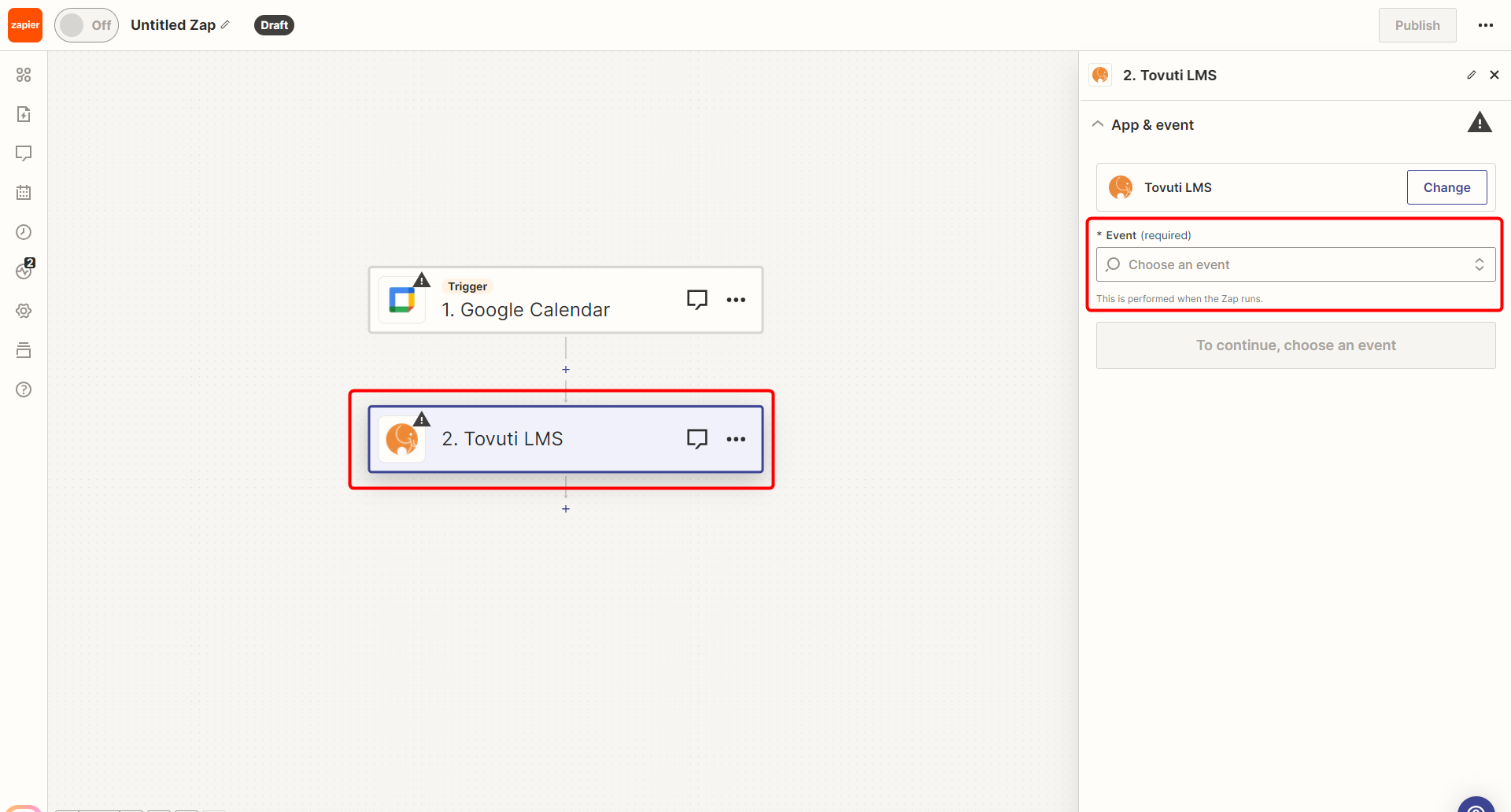Screen dimensions: 1511x812
Task: Open the comments sidebar icon
Action: 24,153
